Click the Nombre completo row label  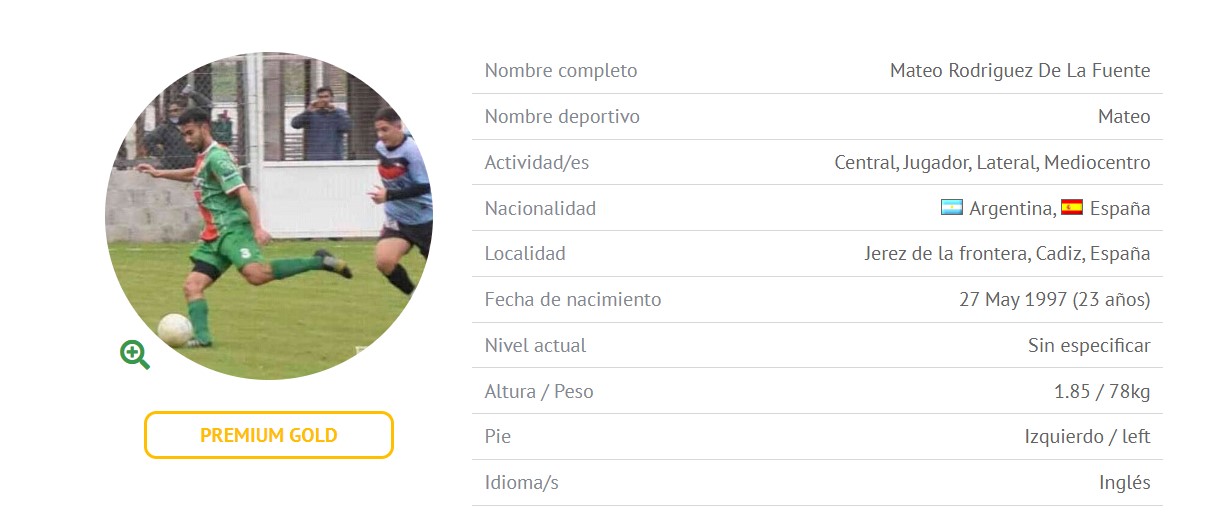pos(561,70)
